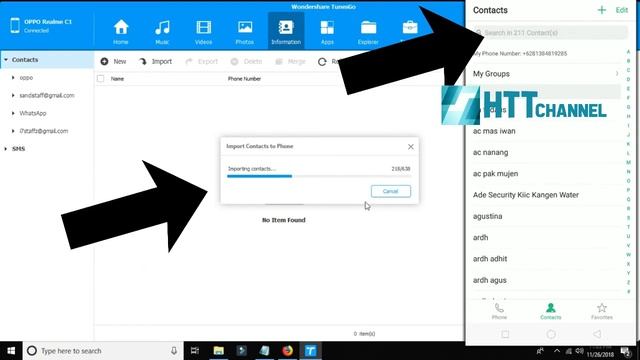This screenshot has height=360, width=640.
Task: Open the Videos section
Action: [x=203, y=31]
